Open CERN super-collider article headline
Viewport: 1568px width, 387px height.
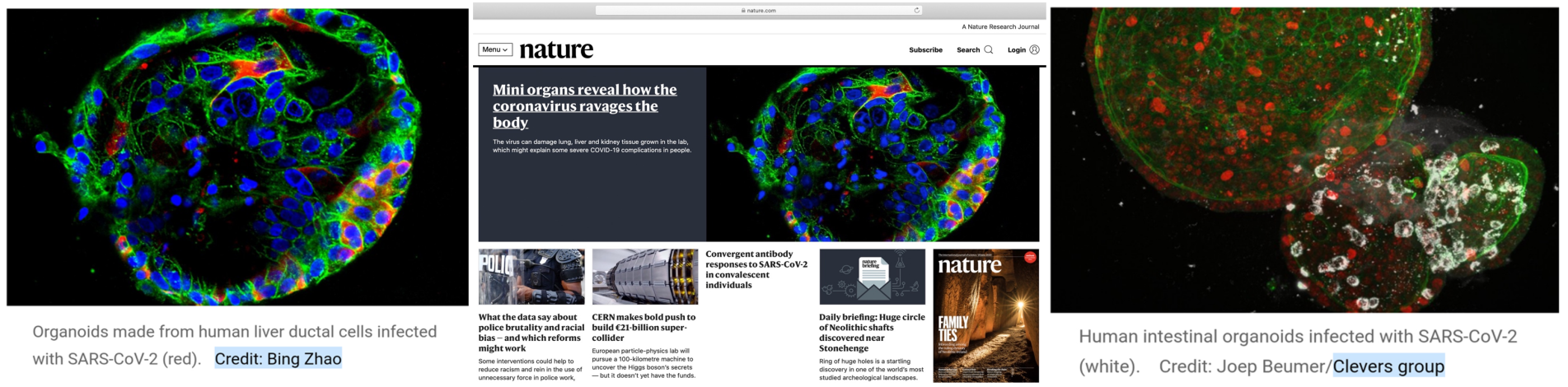coord(644,328)
